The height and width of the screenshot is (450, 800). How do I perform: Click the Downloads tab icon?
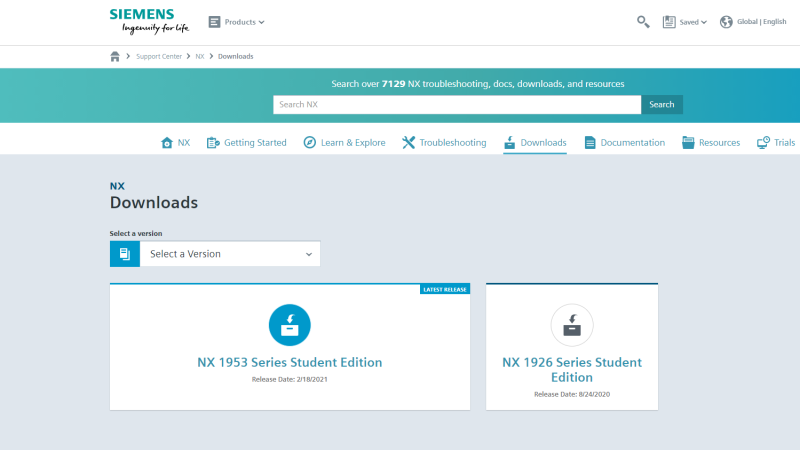[x=509, y=142]
